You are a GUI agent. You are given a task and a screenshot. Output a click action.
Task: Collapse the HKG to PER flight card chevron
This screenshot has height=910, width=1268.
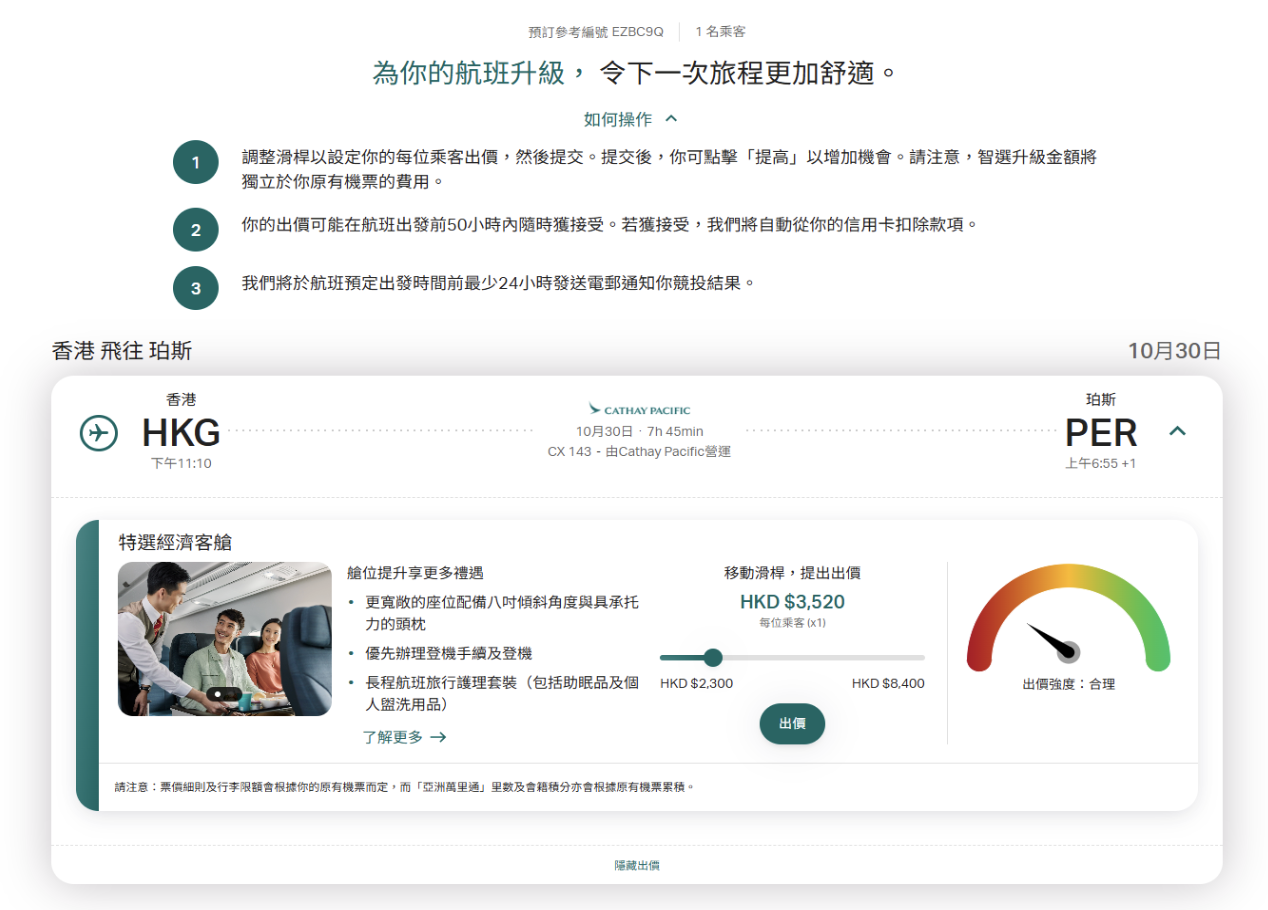point(1178,431)
